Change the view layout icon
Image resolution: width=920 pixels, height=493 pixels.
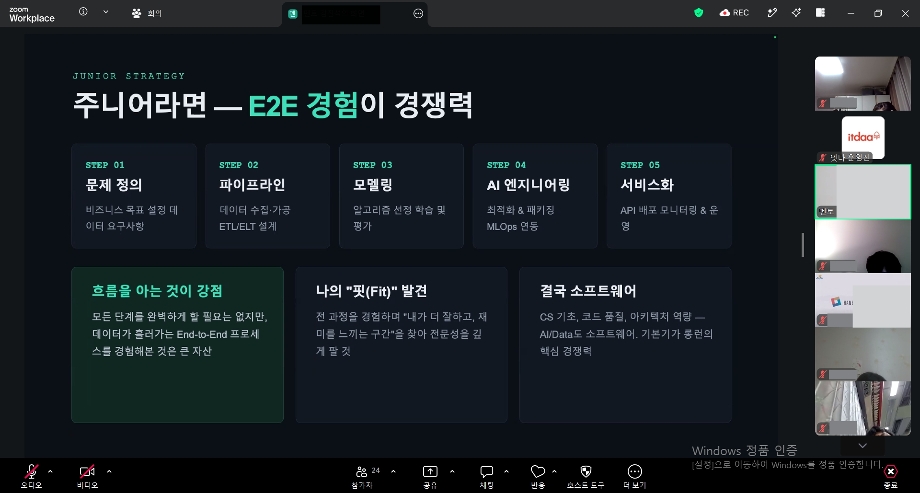[x=820, y=12]
